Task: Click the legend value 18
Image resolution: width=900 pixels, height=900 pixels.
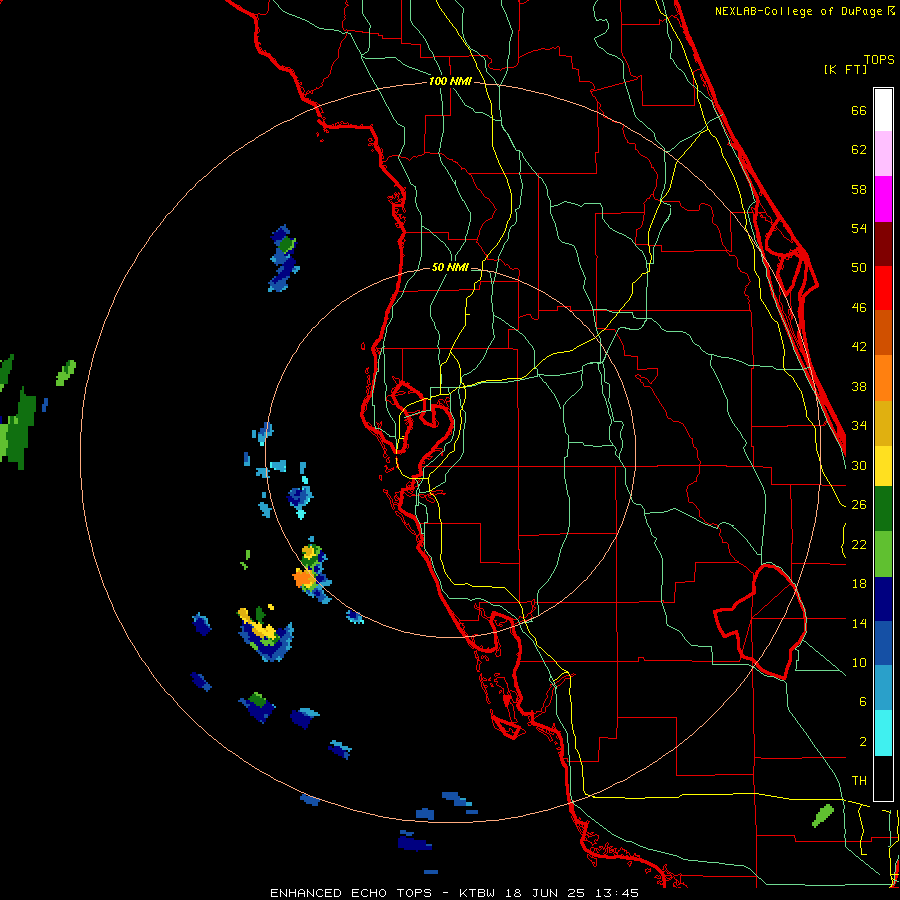Action: tap(859, 584)
